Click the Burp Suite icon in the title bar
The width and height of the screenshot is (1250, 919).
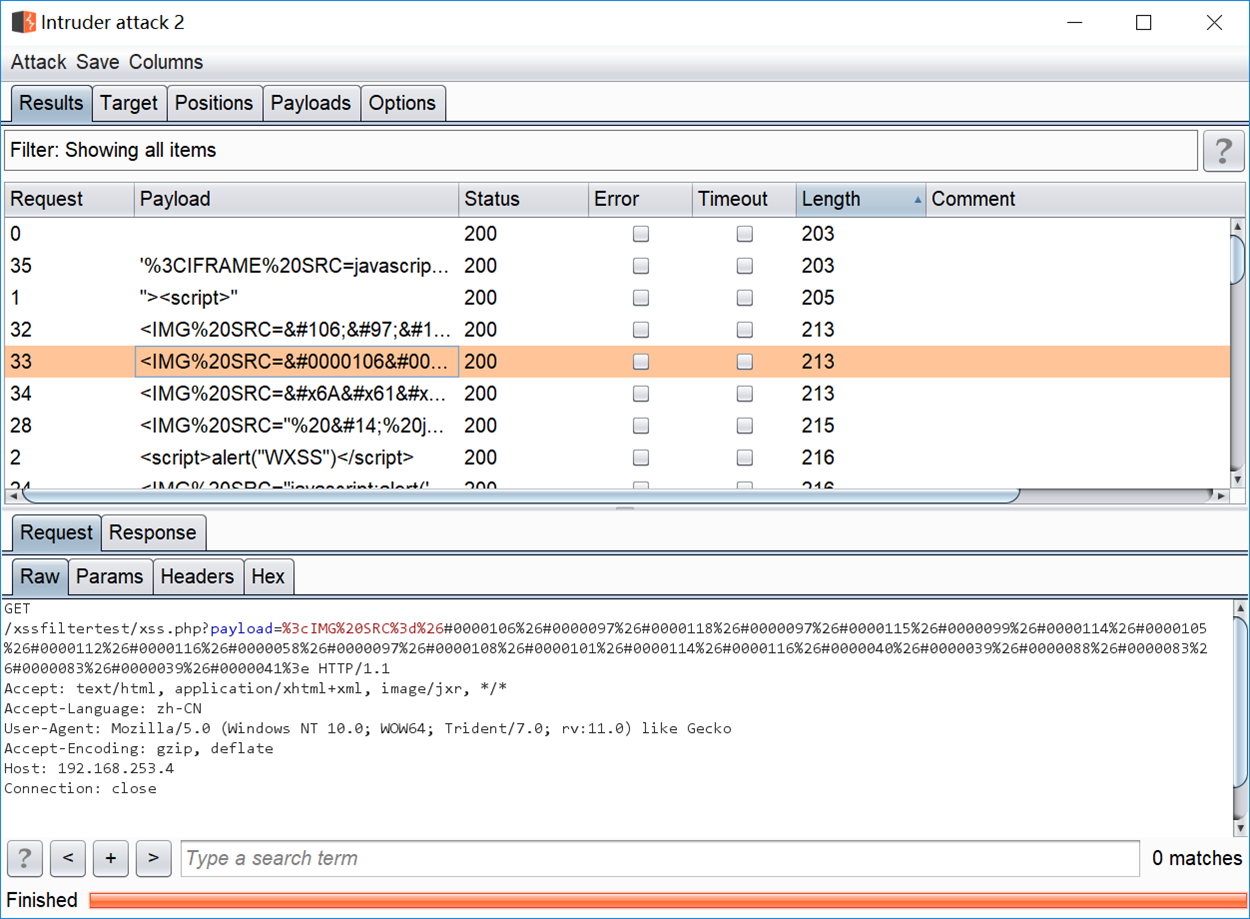pos(23,22)
